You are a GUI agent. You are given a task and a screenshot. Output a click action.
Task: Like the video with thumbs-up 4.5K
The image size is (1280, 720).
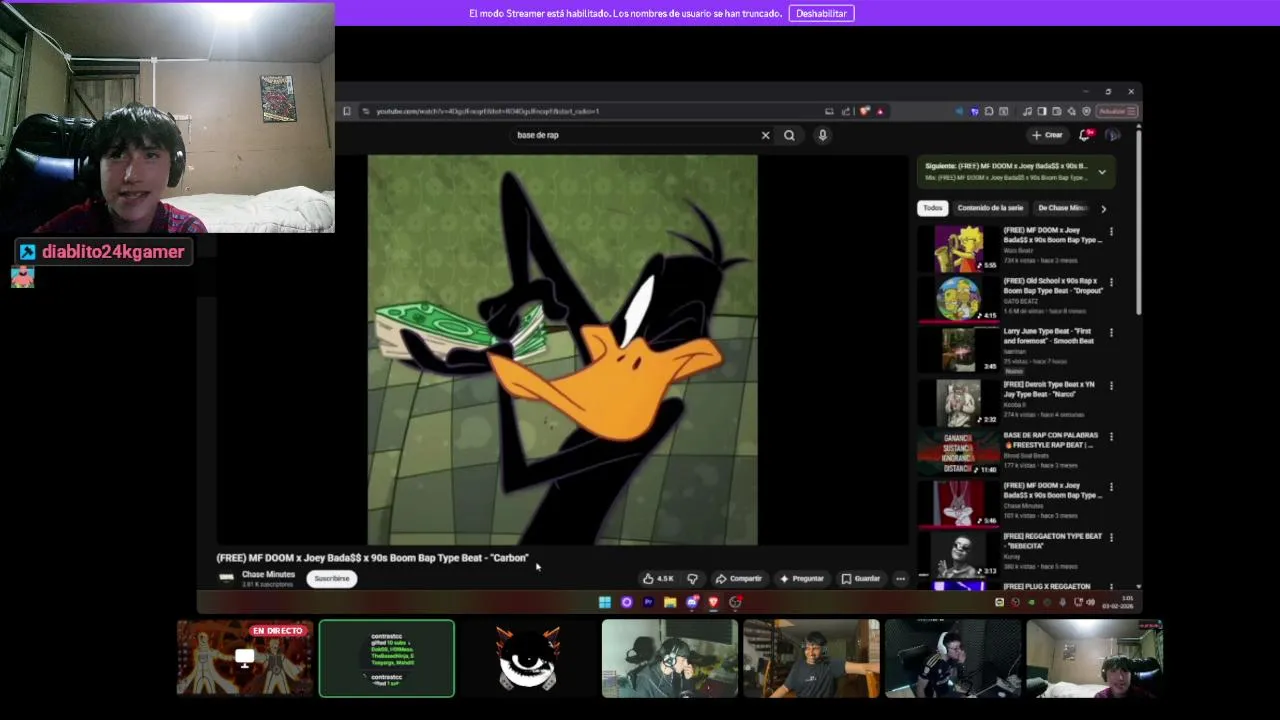(x=658, y=578)
